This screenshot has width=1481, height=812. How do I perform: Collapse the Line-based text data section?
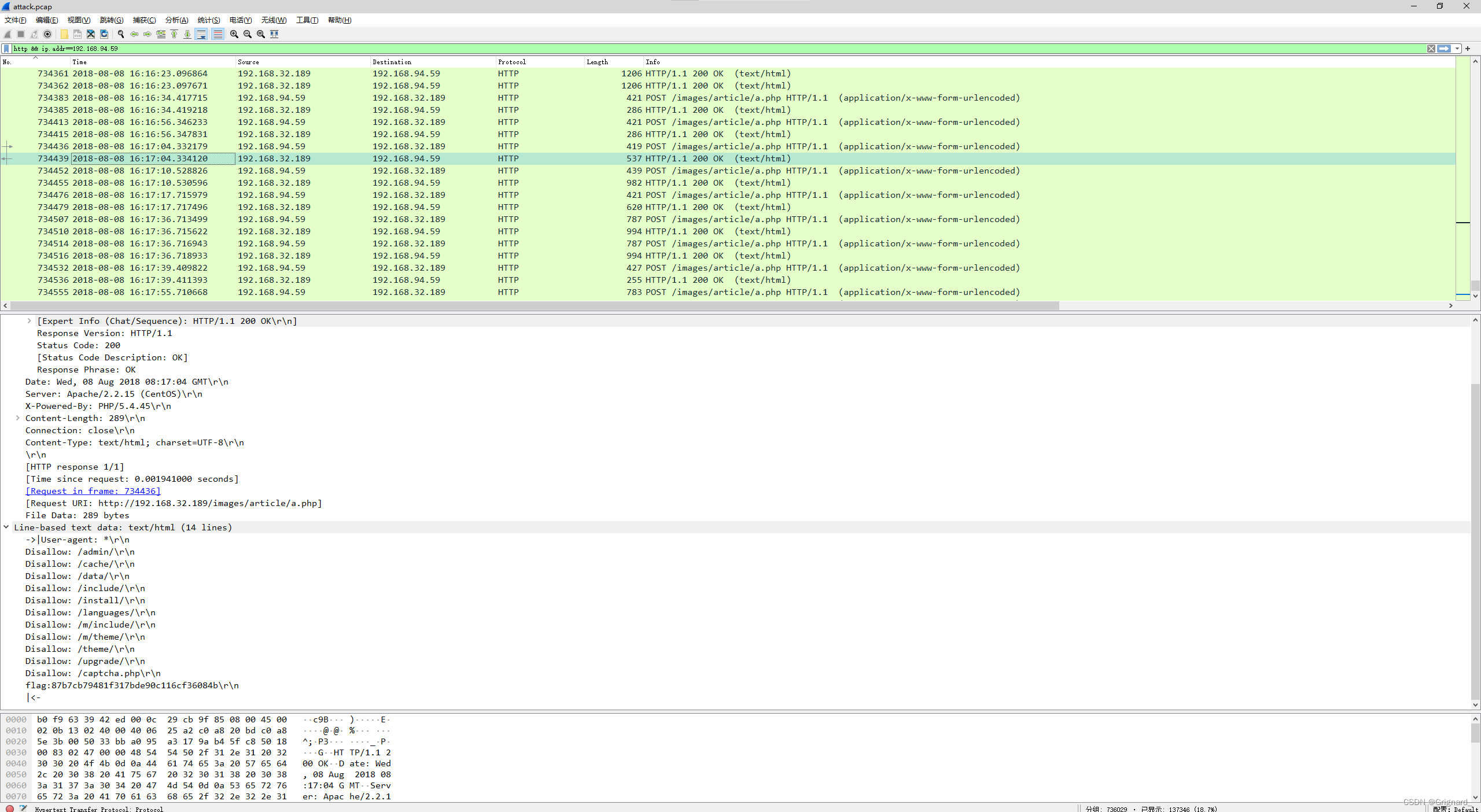pyautogui.click(x=6, y=527)
